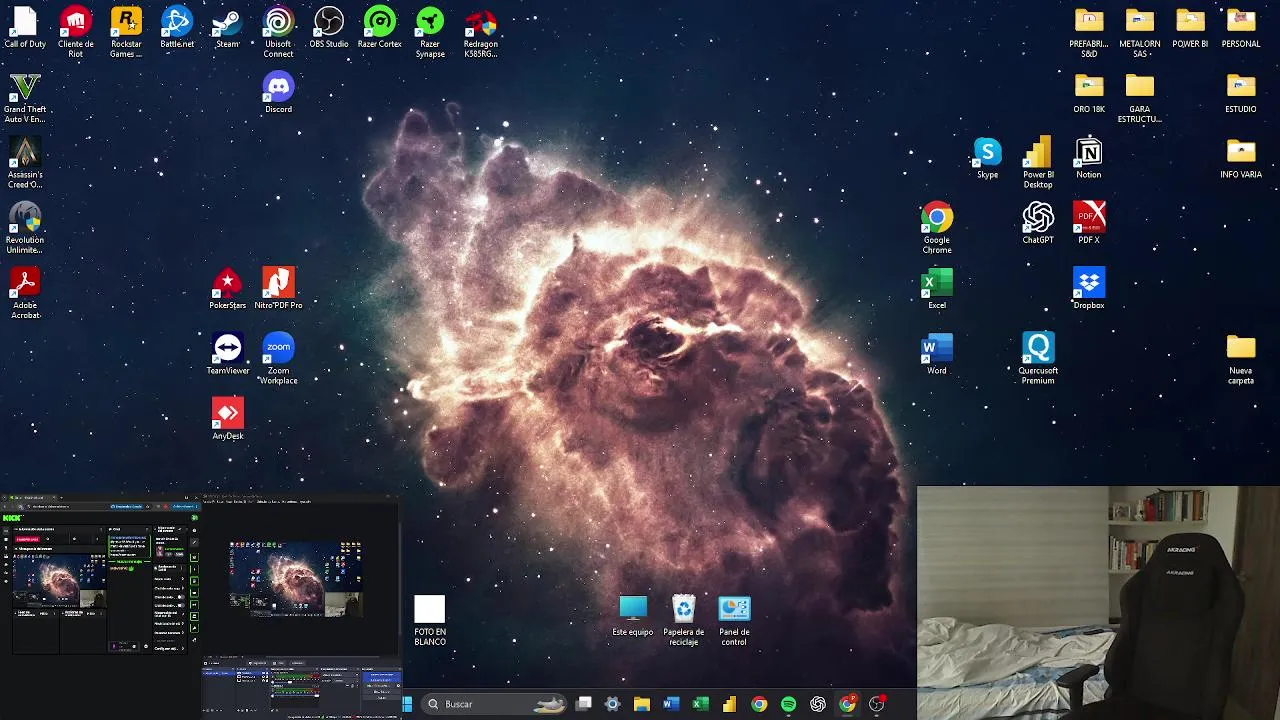Viewport: 1280px width, 720px height.
Task: Open the Nitro PDF Pro shortcut
Action: pos(278,289)
